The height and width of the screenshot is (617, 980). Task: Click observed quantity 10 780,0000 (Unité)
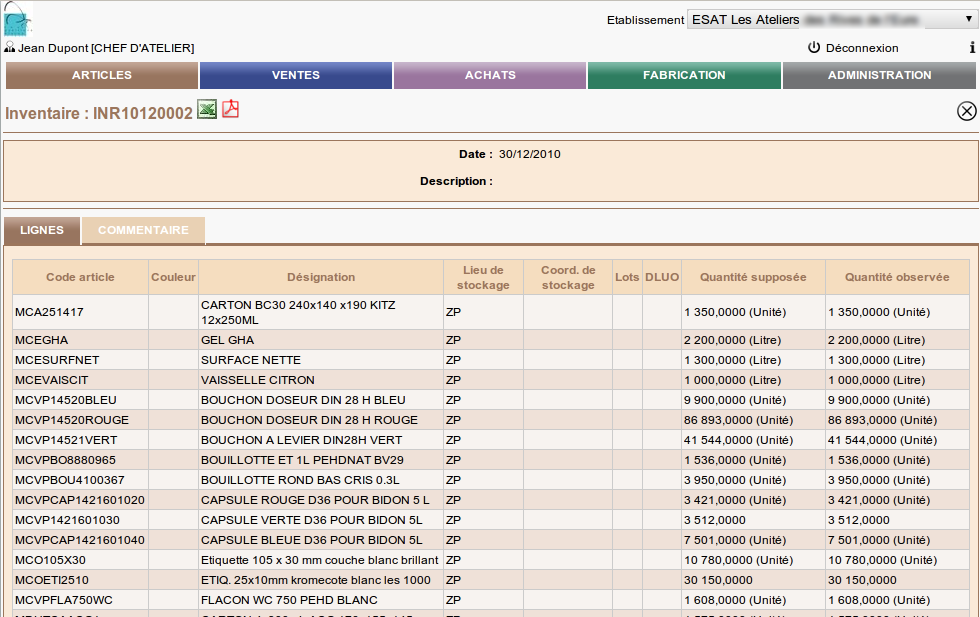point(882,560)
